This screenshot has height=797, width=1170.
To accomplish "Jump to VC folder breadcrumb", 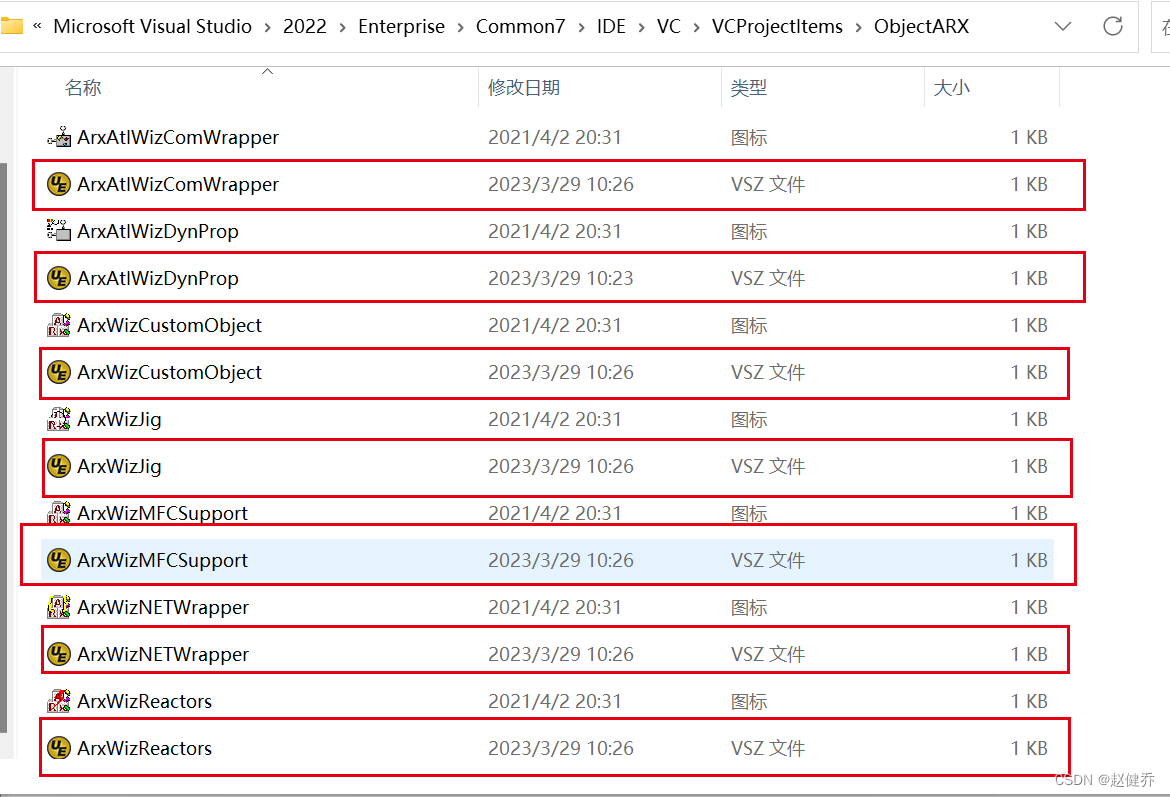I will (669, 26).
